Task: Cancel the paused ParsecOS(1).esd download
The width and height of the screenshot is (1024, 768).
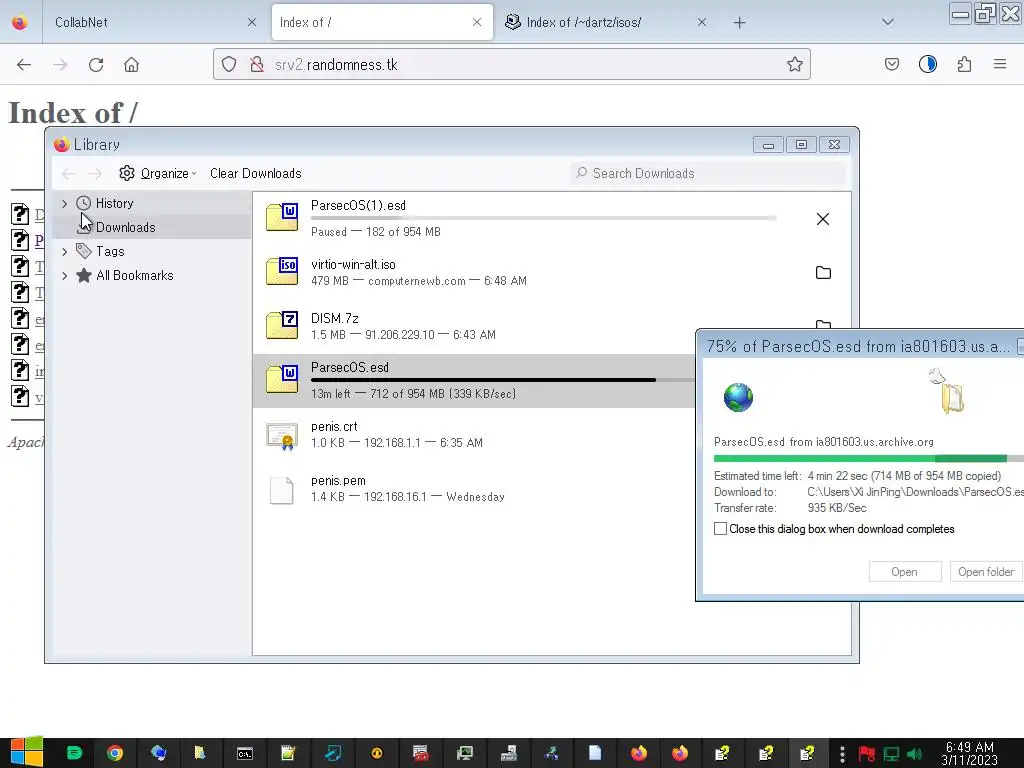Action: (x=823, y=219)
